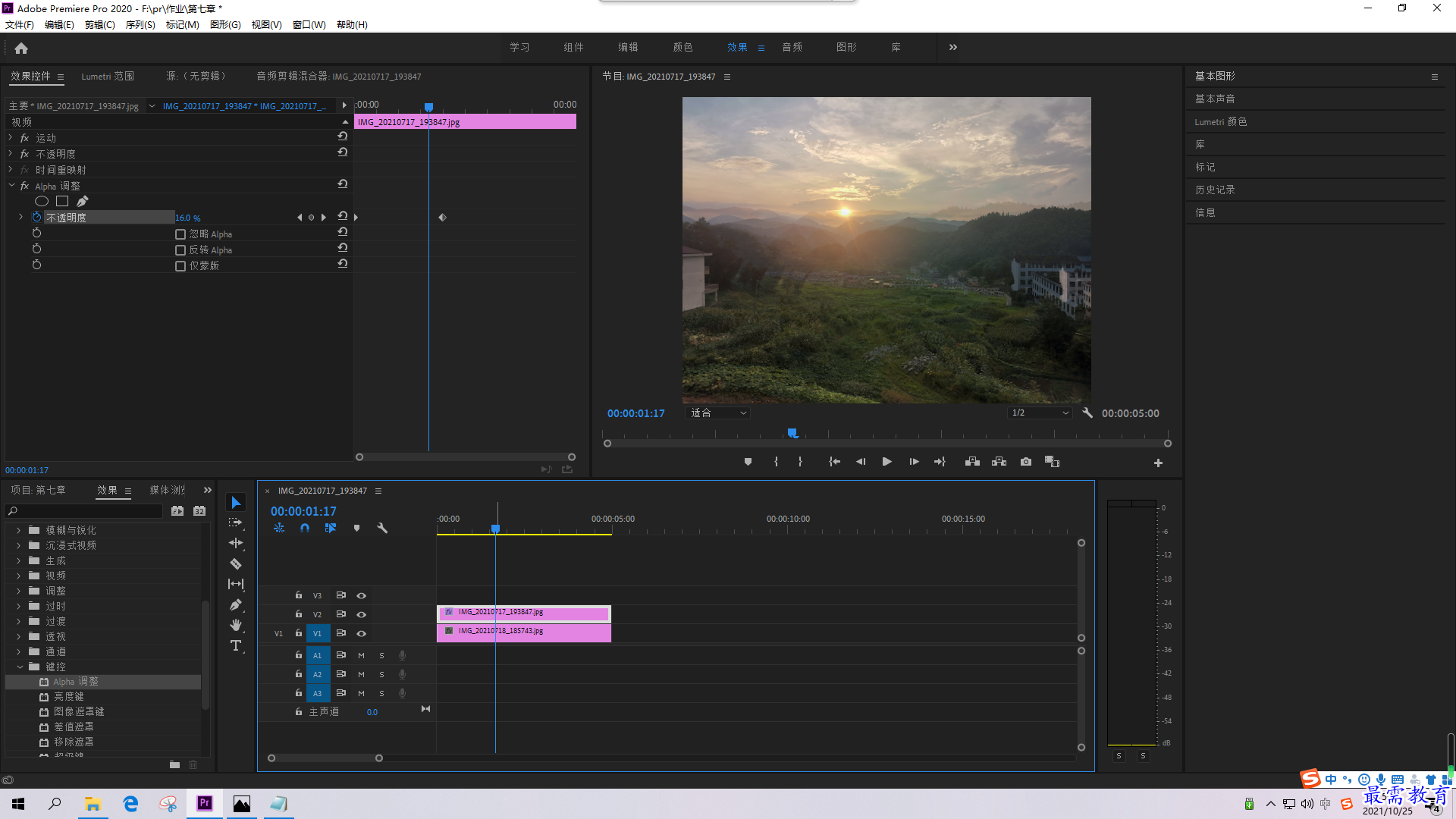1456x819 pixels.
Task: Switch to 颜色 workspace
Action: coord(682,47)
